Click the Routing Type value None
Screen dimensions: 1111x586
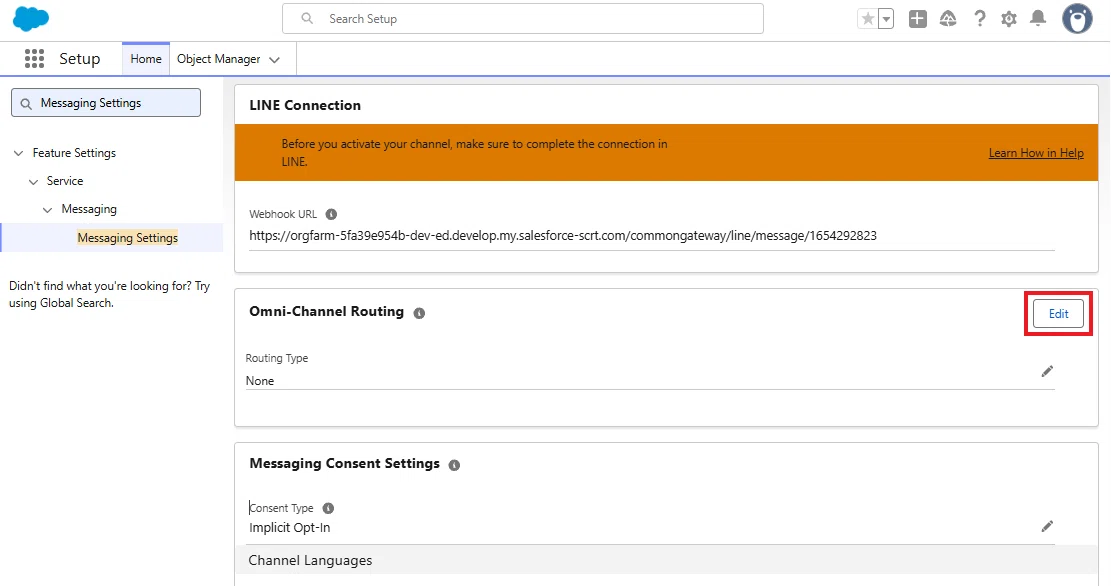[260, 381]
